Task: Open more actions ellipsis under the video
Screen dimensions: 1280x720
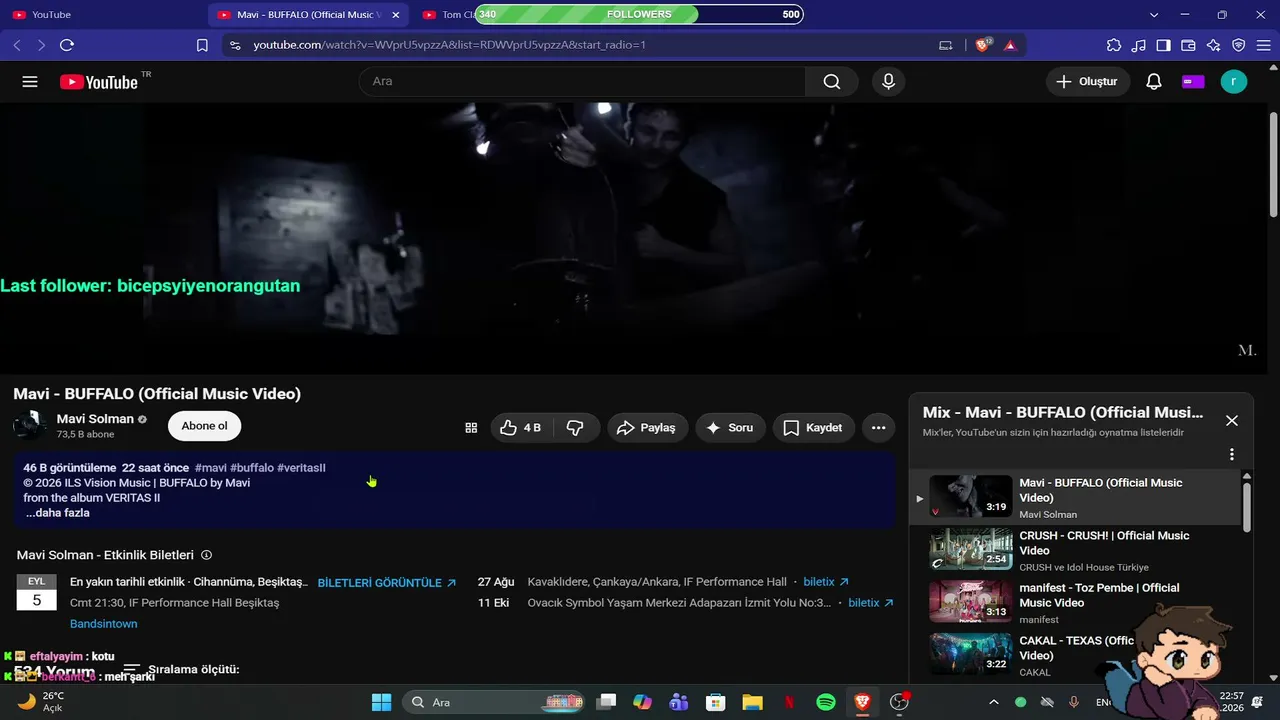Action: click(x=879, y=428)
